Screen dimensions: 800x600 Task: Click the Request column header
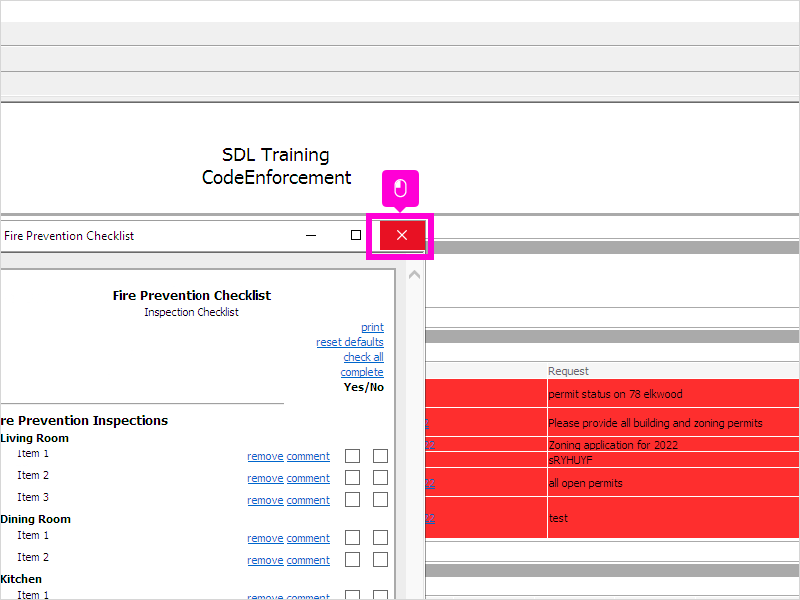tap(568, 371)
